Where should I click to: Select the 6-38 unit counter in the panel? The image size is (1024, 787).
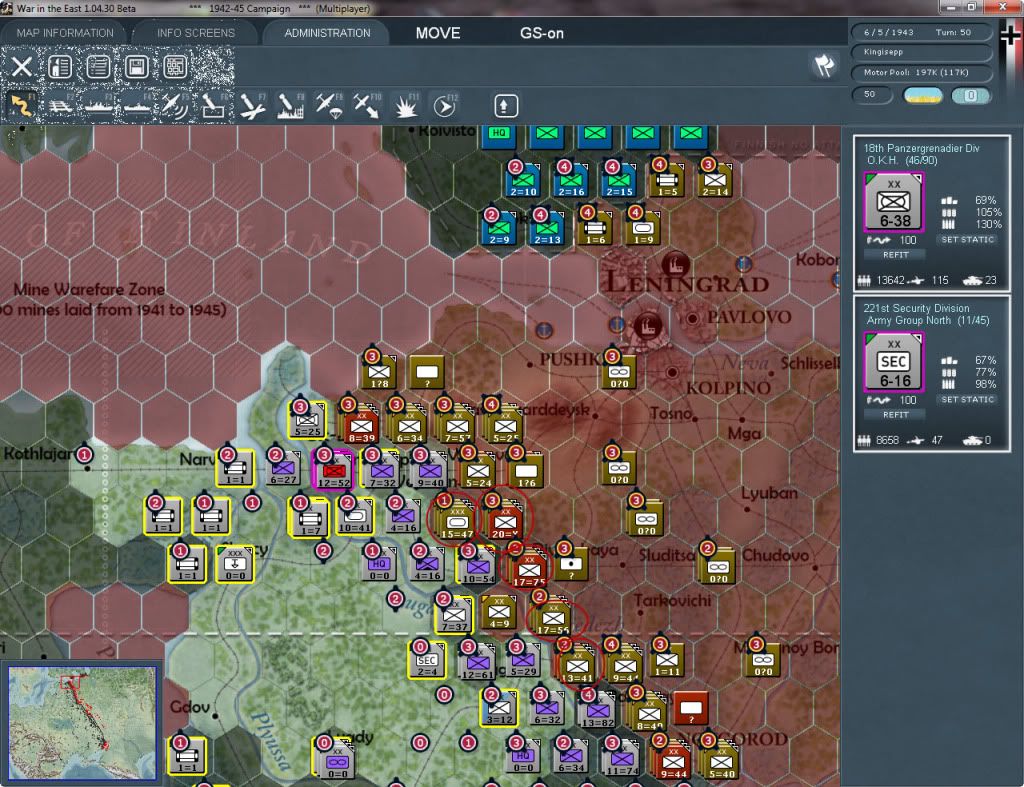(893, 202)
